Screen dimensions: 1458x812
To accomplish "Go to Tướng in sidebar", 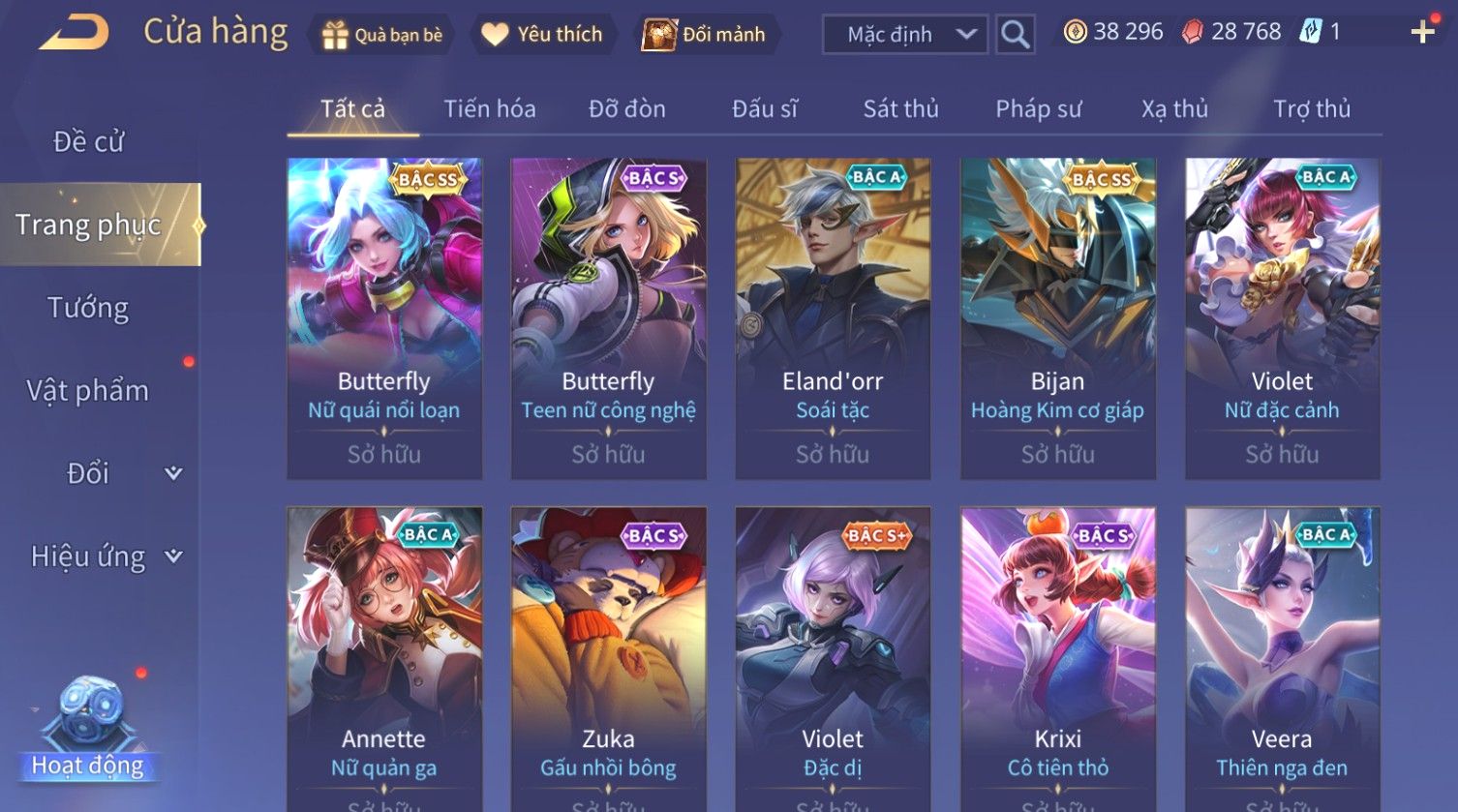I will point(88,308).
